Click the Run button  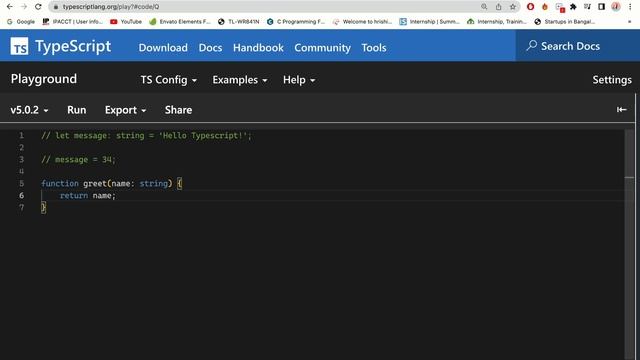click(x=76, y=110)
